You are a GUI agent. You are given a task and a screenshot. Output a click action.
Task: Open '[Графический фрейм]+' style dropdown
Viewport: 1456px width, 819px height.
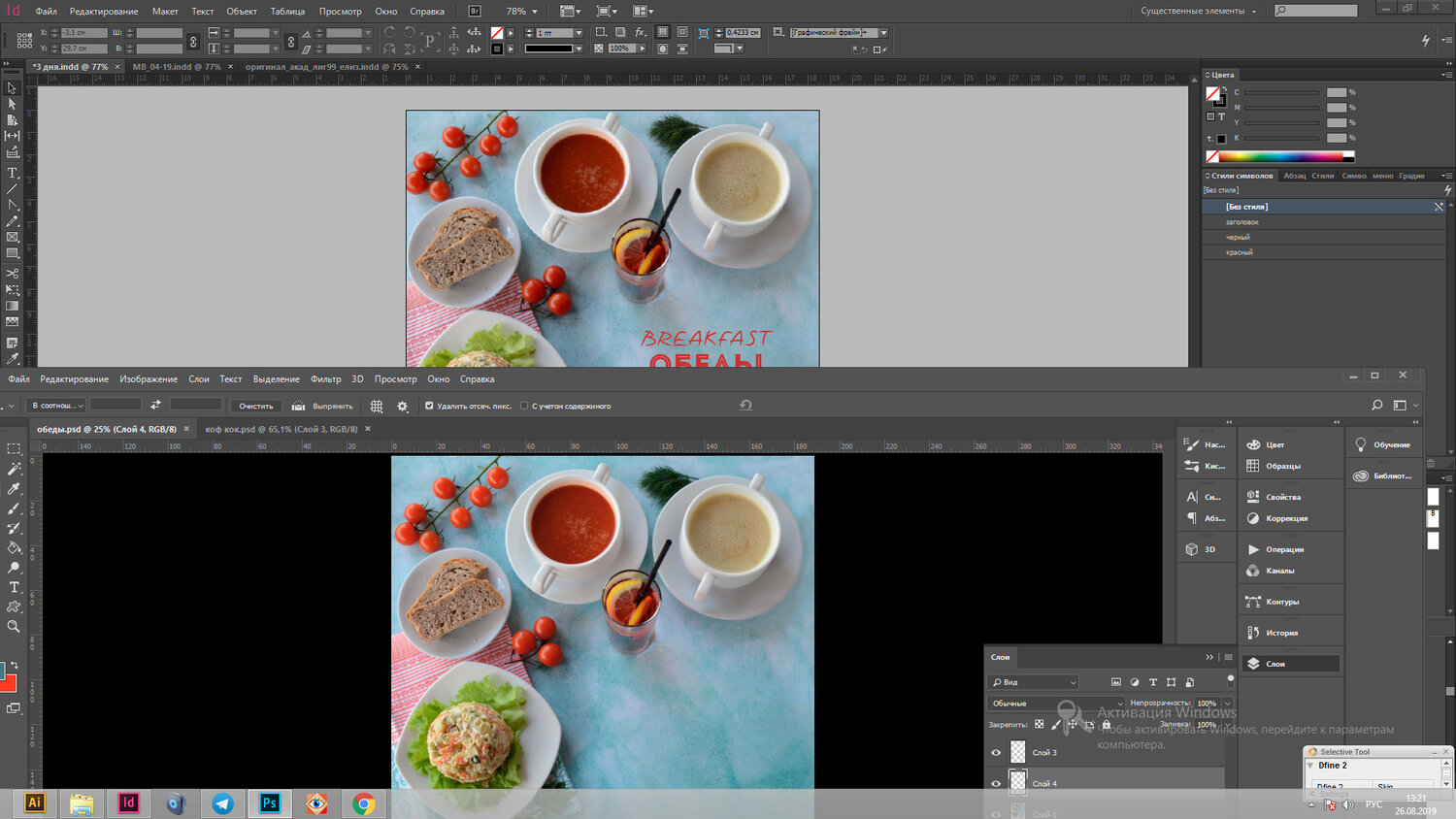(x=883, y=33)
